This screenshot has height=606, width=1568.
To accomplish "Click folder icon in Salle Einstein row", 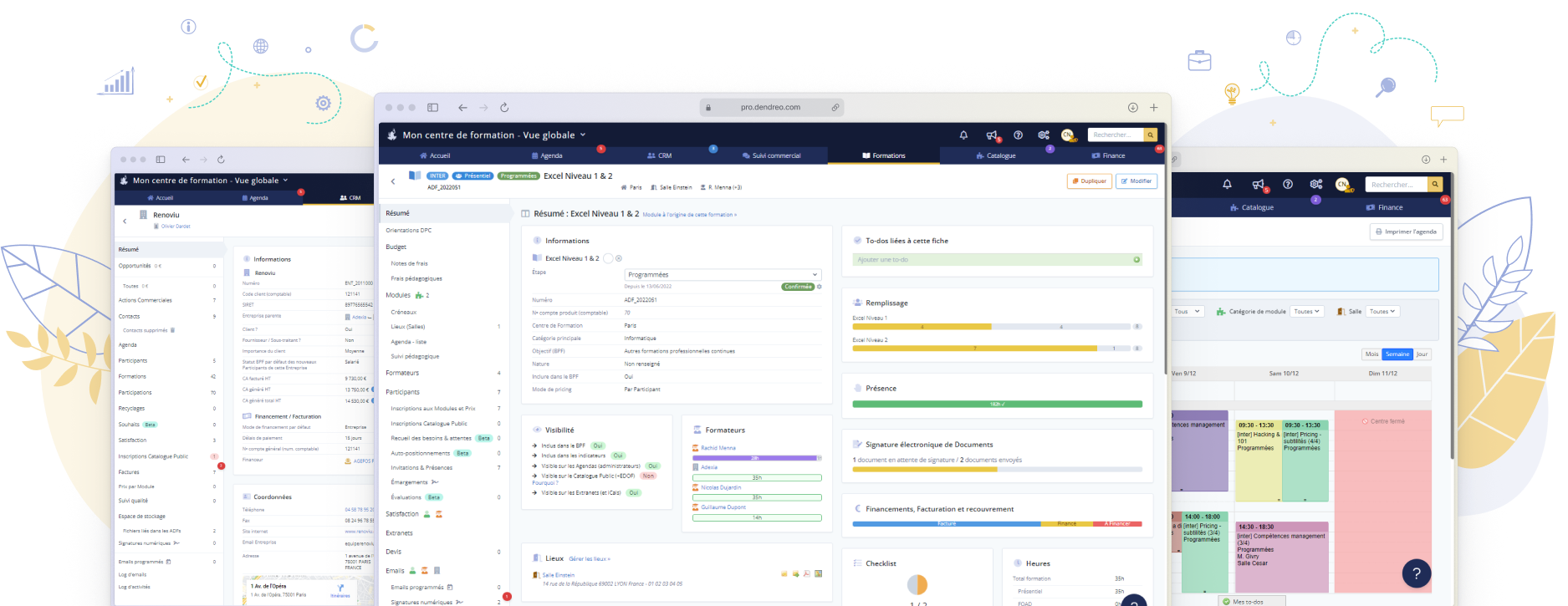I will click(x=784, y=573).
